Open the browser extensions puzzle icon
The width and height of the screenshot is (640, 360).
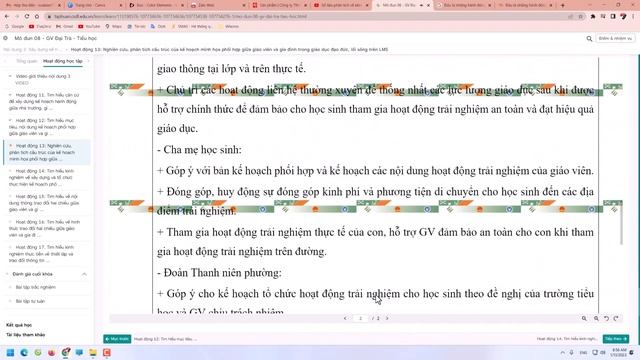[x=593, y=16]
